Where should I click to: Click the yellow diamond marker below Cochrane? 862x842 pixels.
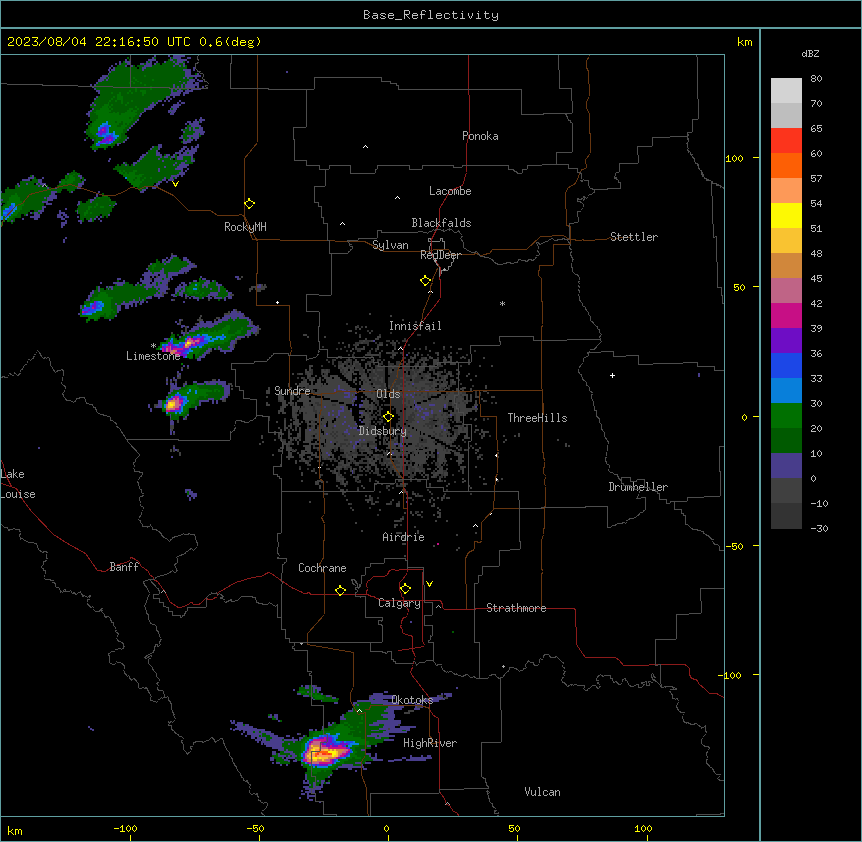340,590
